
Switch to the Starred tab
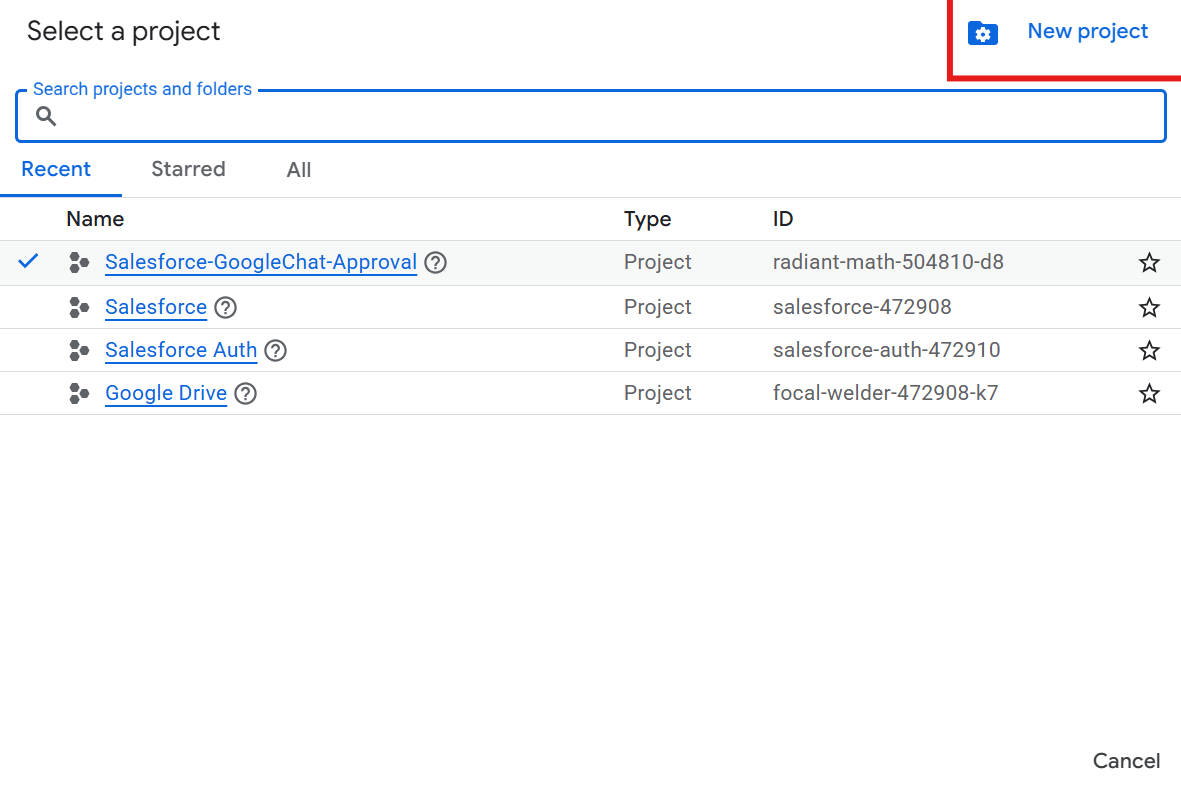pyautogui.click(x=188, y=169)
